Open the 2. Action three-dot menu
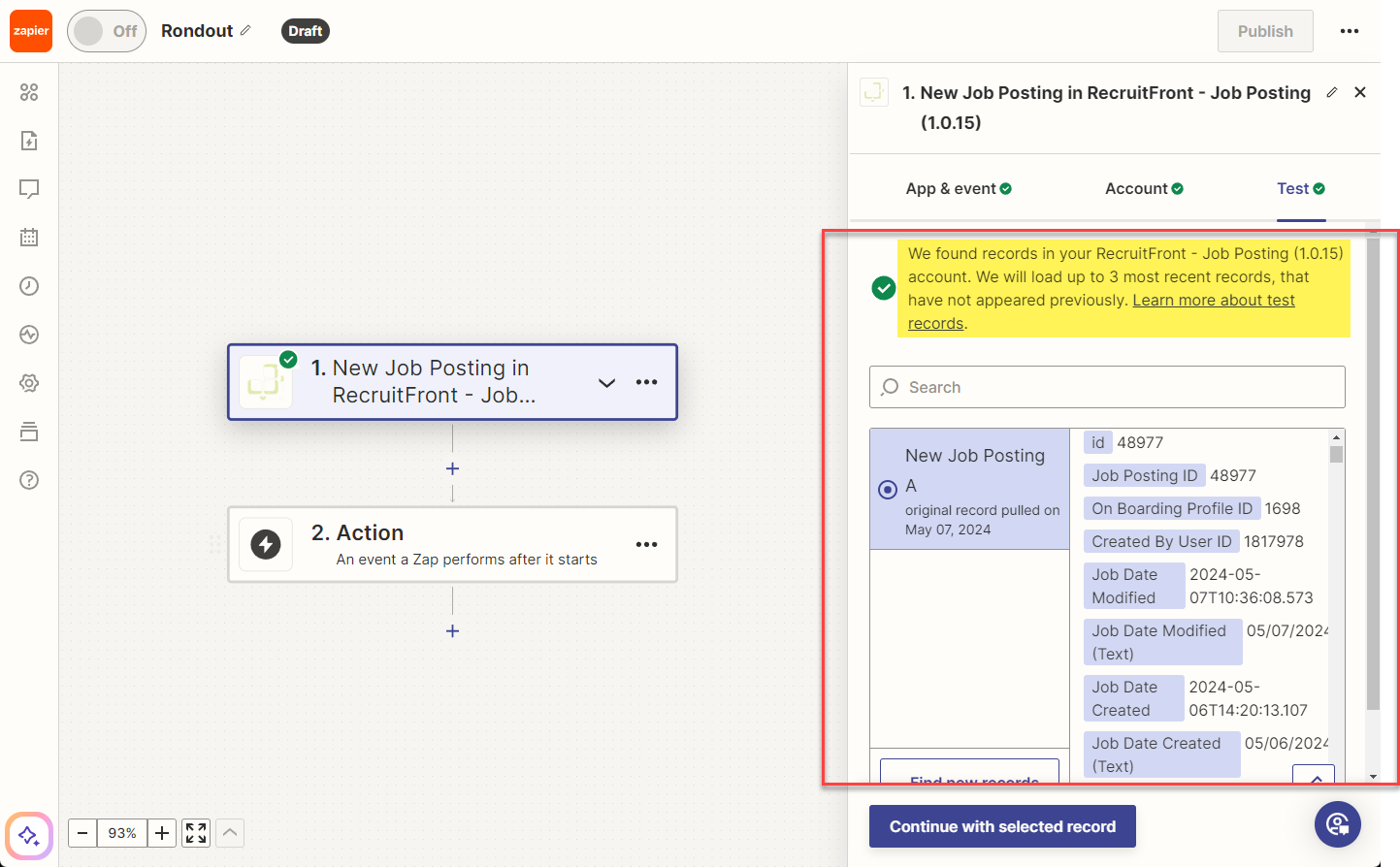Image resolution: width=1400 pixels, height=867 pixels. point(647,545)
